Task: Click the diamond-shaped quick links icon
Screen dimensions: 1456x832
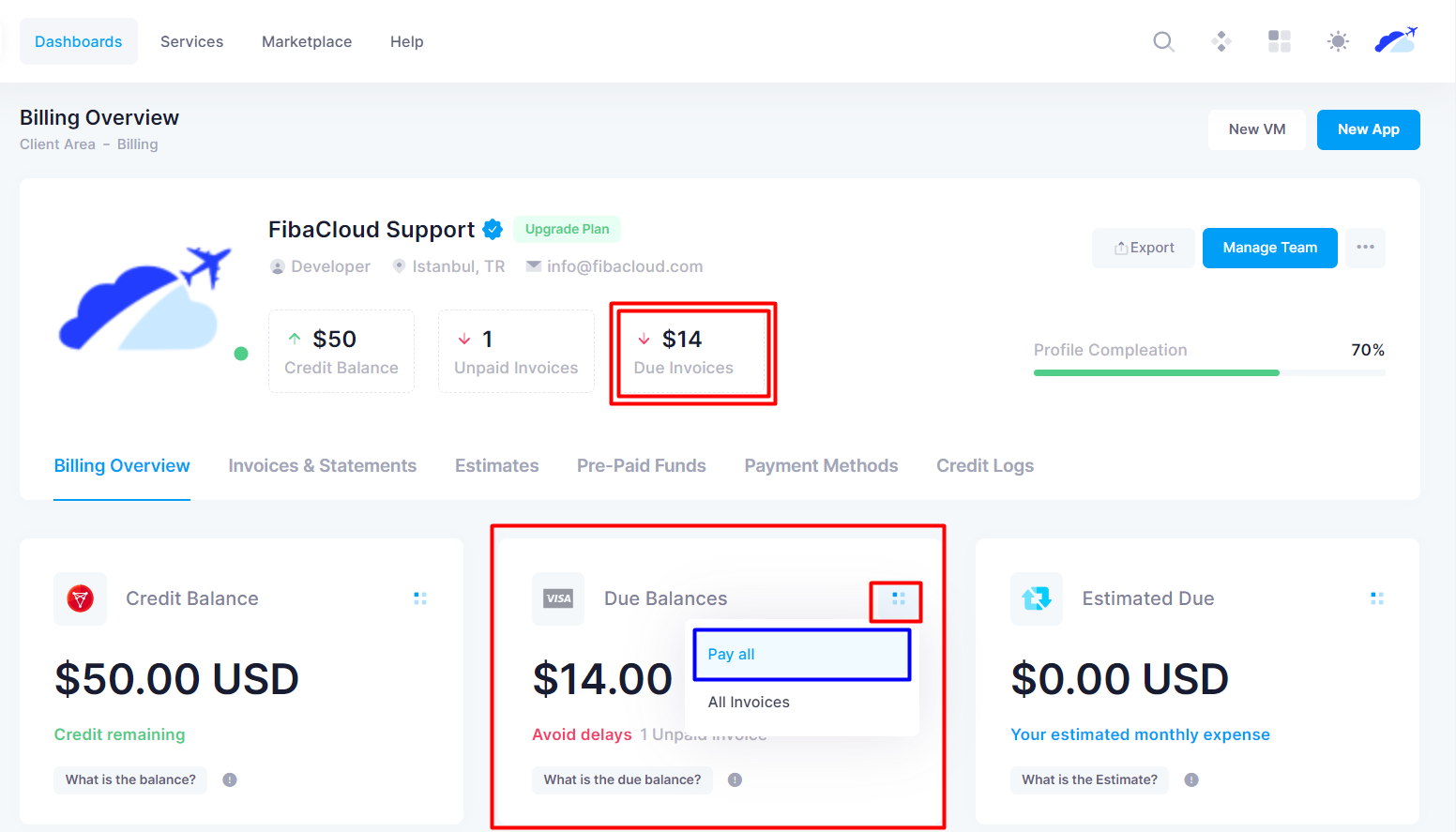Action: [x=1221, y=41]
